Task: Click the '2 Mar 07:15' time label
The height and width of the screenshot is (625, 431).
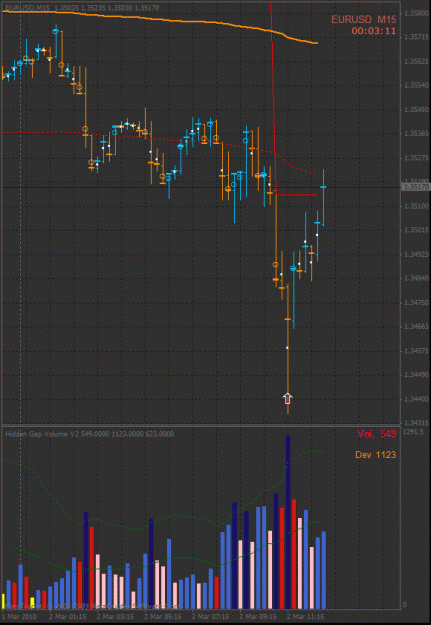Action: point(209,616)
